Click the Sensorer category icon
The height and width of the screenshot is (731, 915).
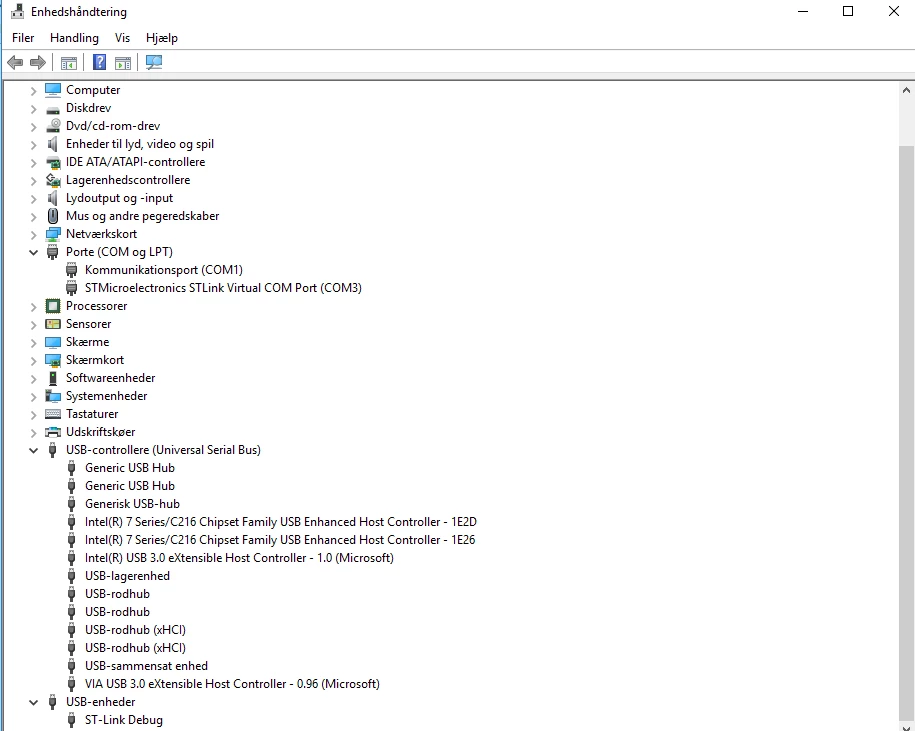pos(53,324)
